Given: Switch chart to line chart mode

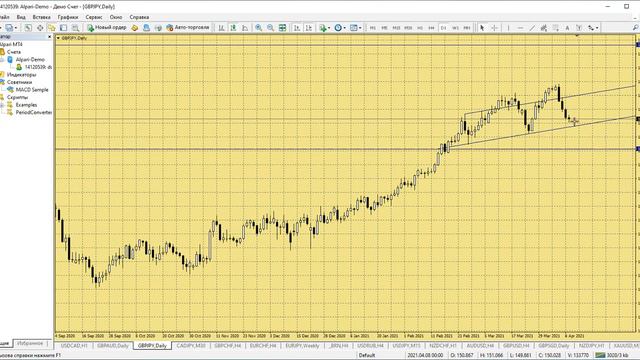Looking at the screenshot, I should 245,28.
